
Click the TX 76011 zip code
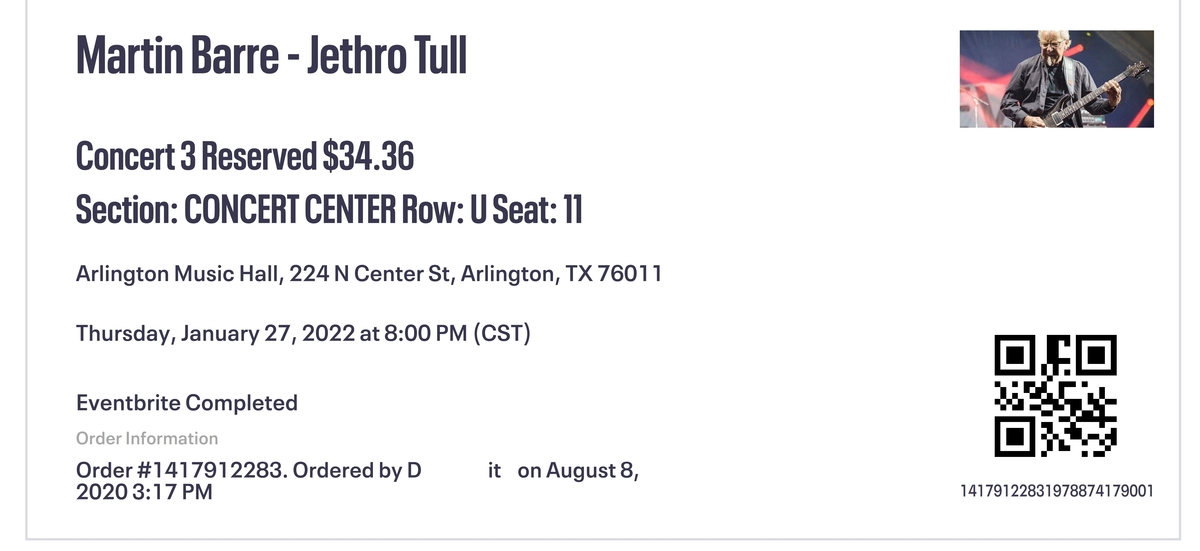coord(614,274)
